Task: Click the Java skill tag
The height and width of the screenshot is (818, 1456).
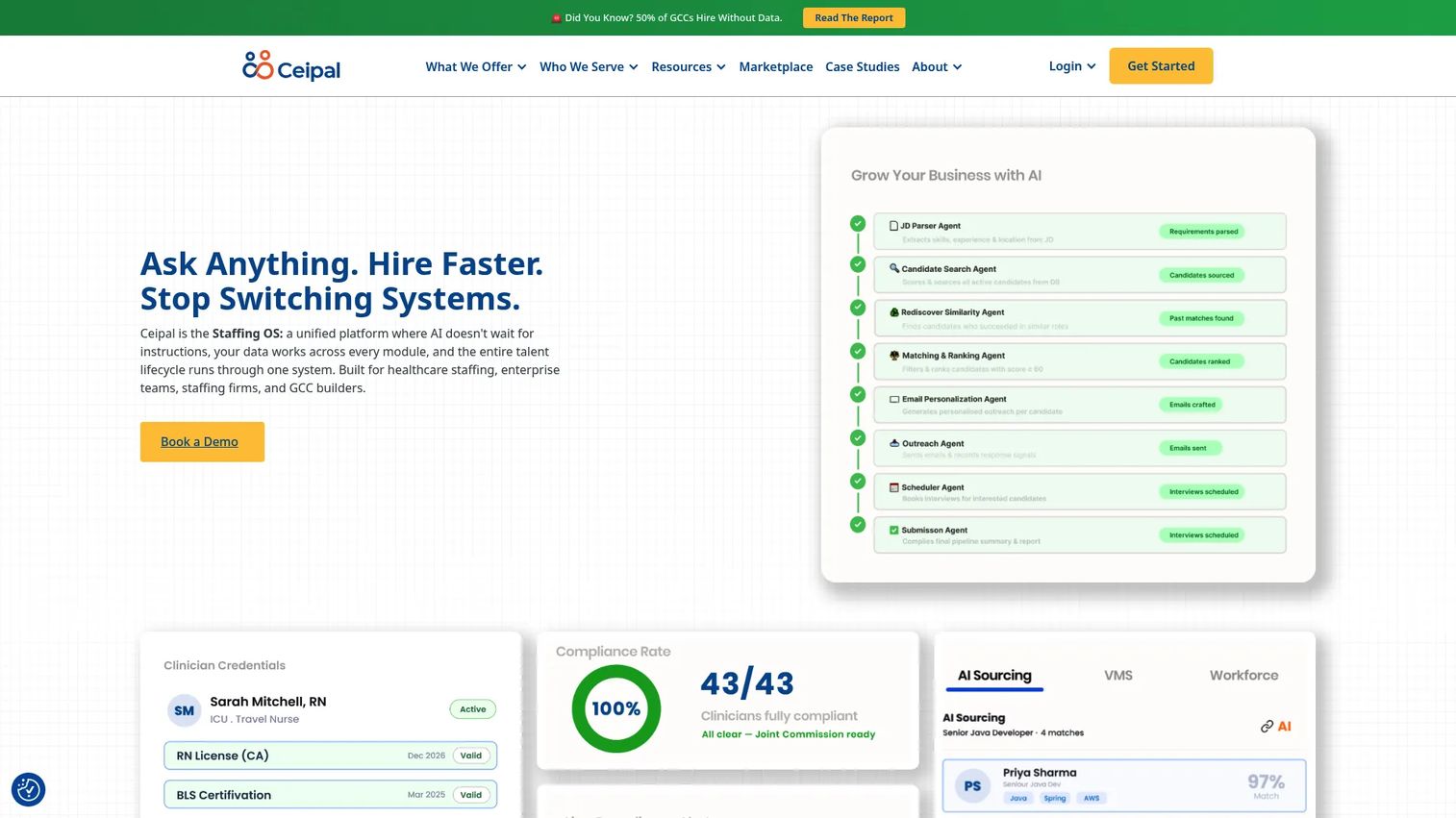Action: (x=1018, y=798)
